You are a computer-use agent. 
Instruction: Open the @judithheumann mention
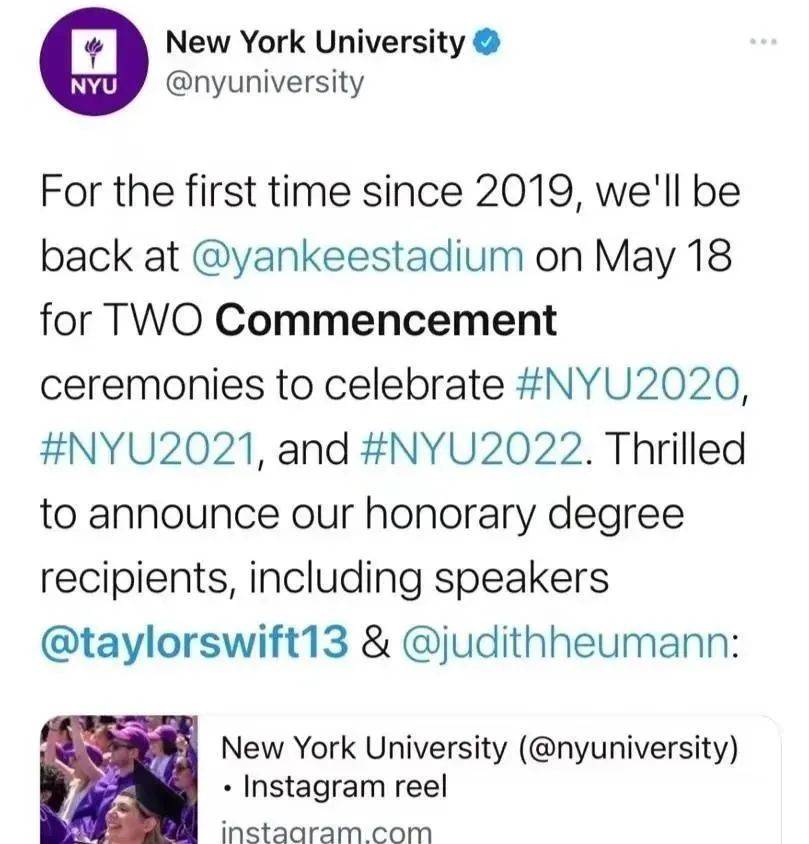pos(566,642)
